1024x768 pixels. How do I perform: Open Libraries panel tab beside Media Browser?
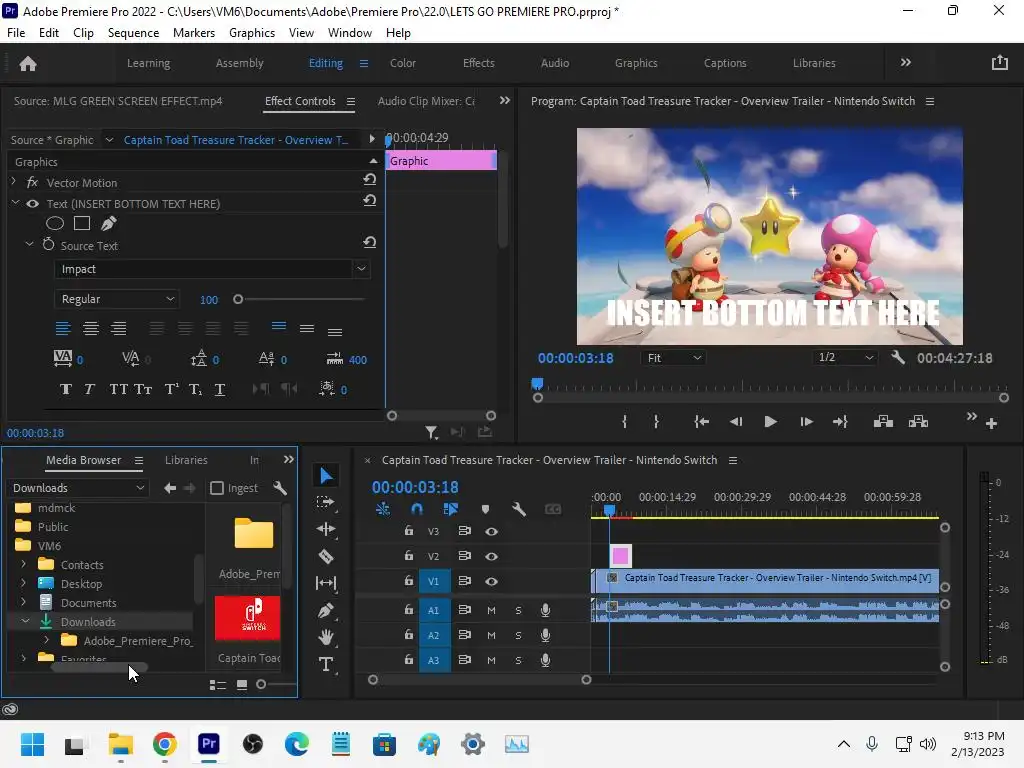pyautogui.click(x=186, y=460)
